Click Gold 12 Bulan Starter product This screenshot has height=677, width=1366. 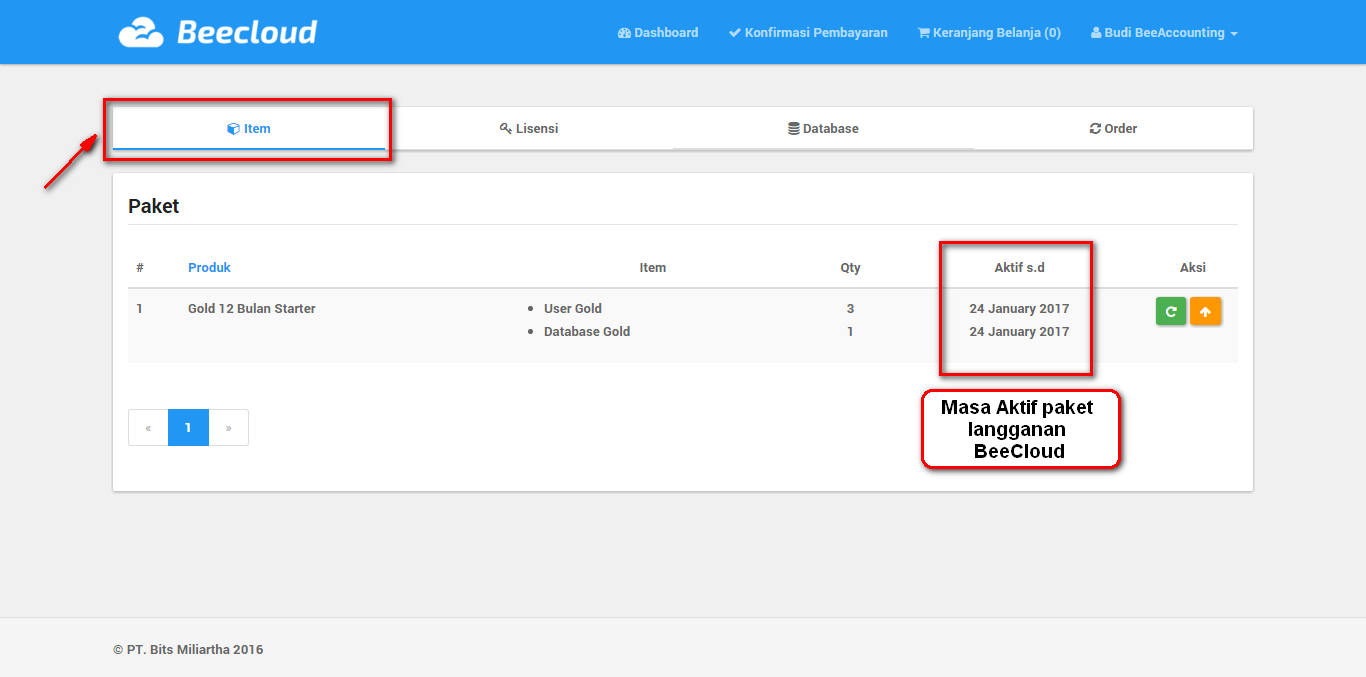click(x=252, y=309)
